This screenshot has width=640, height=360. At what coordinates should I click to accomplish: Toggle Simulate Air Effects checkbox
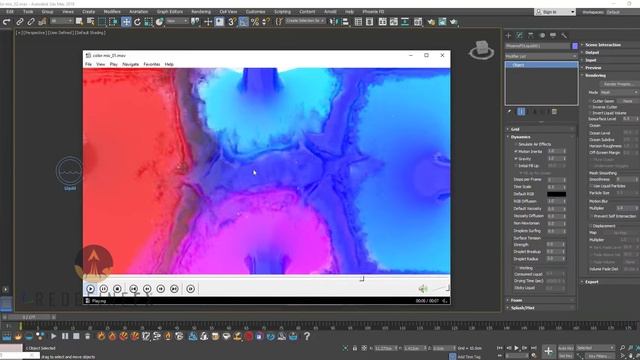516,144
